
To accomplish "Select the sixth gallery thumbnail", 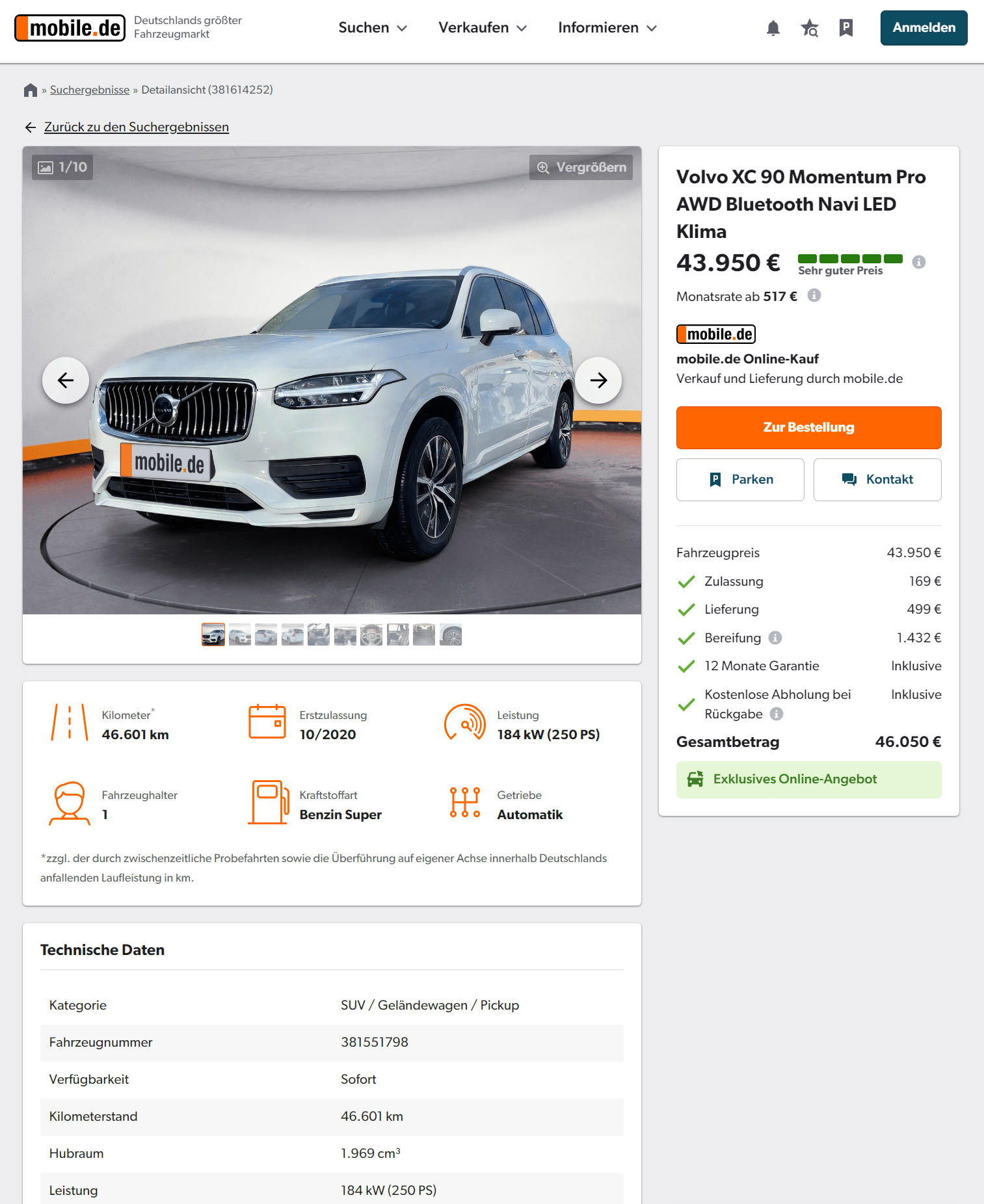I will (345, 635).
